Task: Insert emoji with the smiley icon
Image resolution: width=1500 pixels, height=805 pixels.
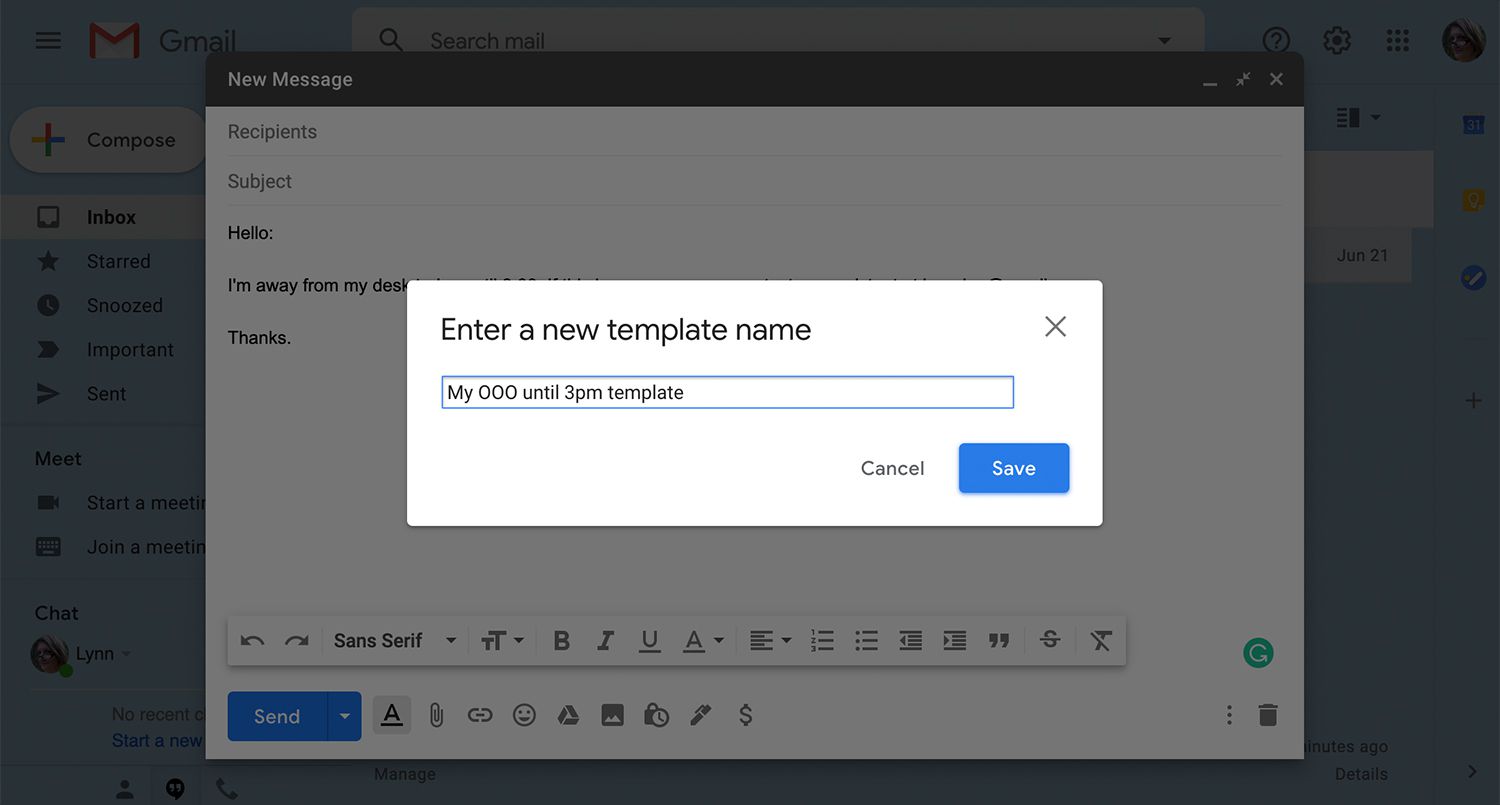Action: pyautogui.click(x=524, y=715)
